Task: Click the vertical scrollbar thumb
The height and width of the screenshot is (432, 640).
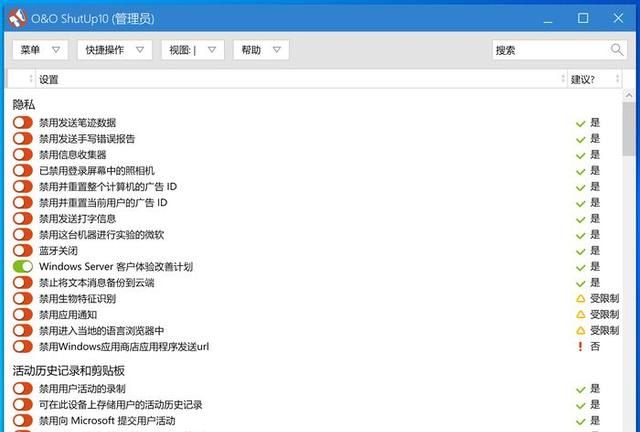Action: (x=628, y=129)
